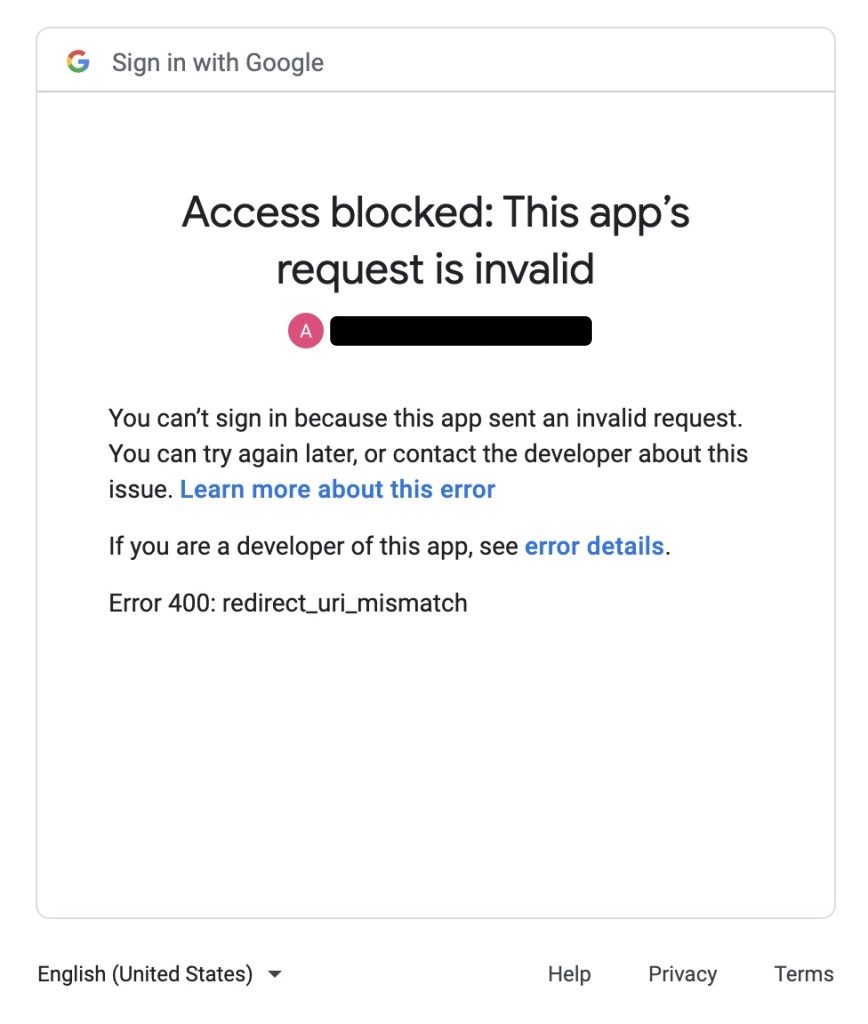Click the "request is invalid" heading line
868x1024 pixels.
point(435,269)
